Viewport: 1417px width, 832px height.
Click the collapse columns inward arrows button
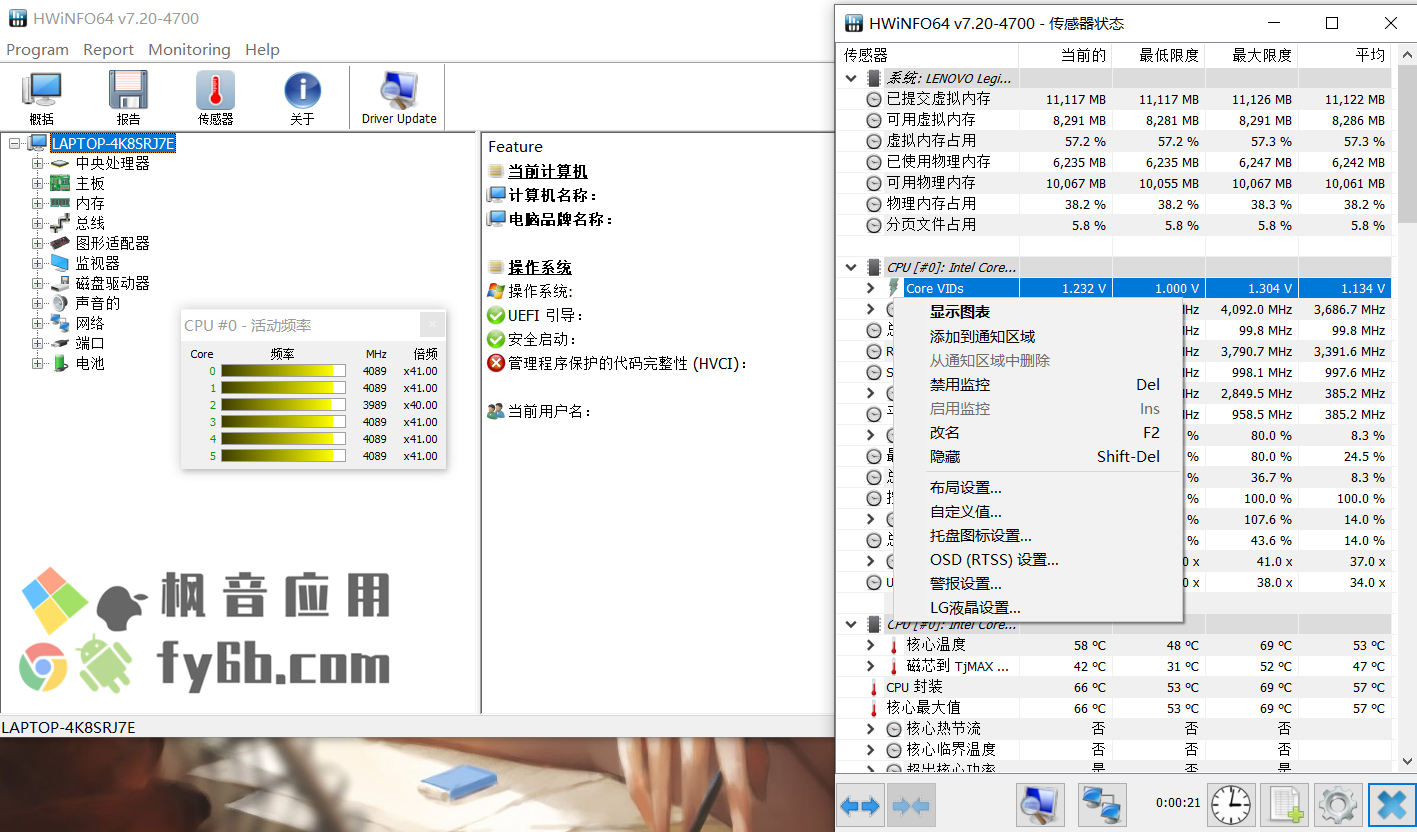pyautogui.click(x=910, y=805)
